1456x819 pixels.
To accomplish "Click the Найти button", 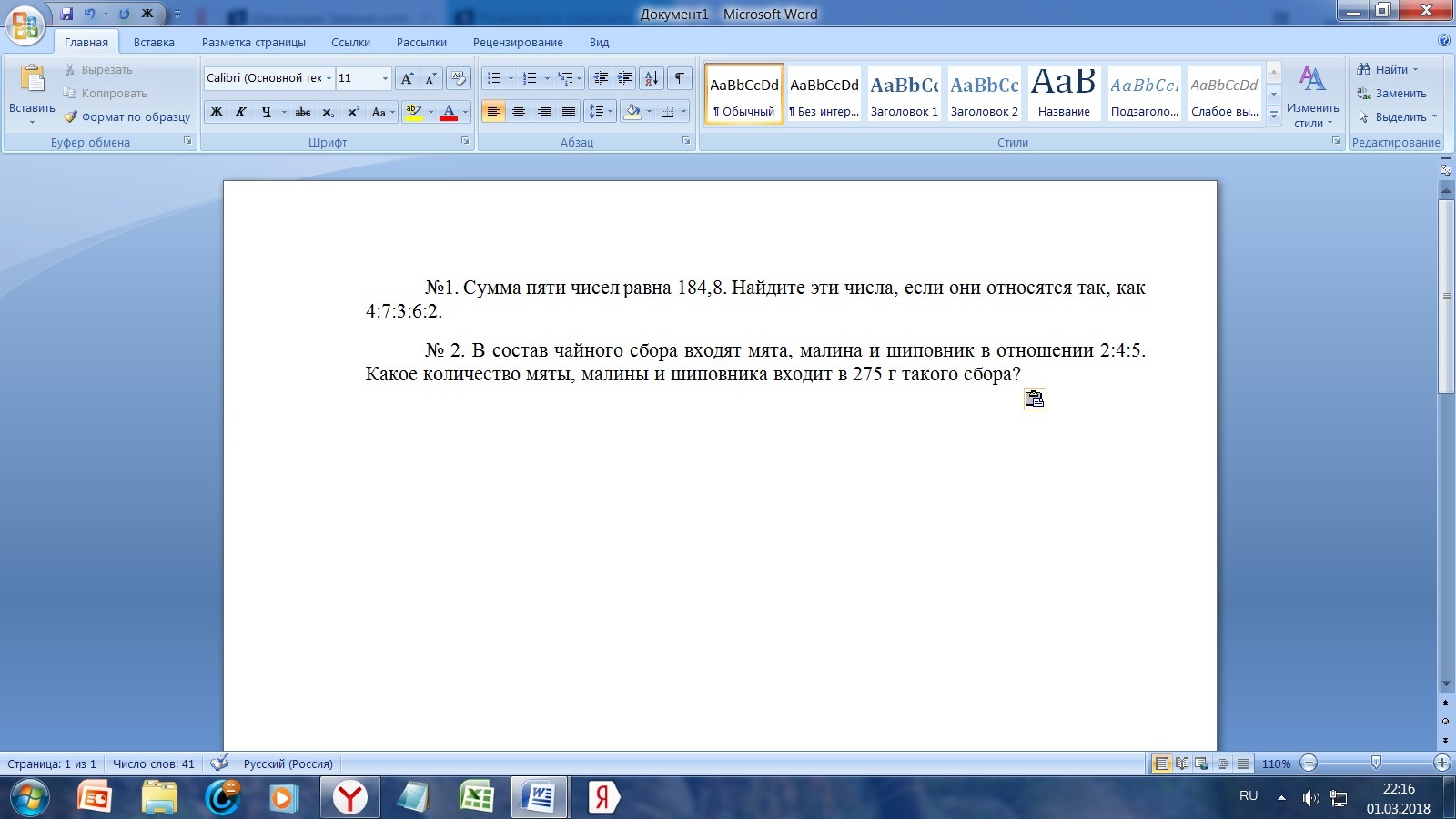I will [1386, 70].
